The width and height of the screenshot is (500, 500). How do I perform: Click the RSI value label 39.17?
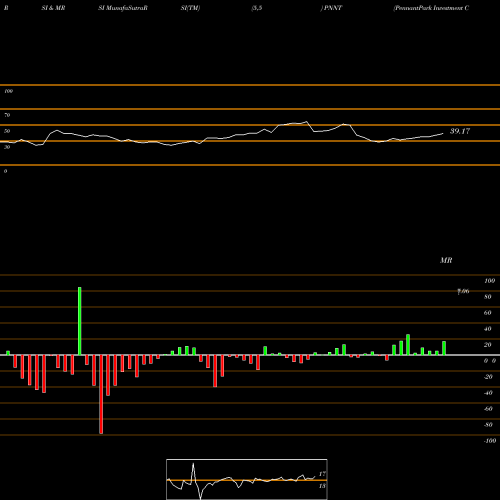pos(460,131)
